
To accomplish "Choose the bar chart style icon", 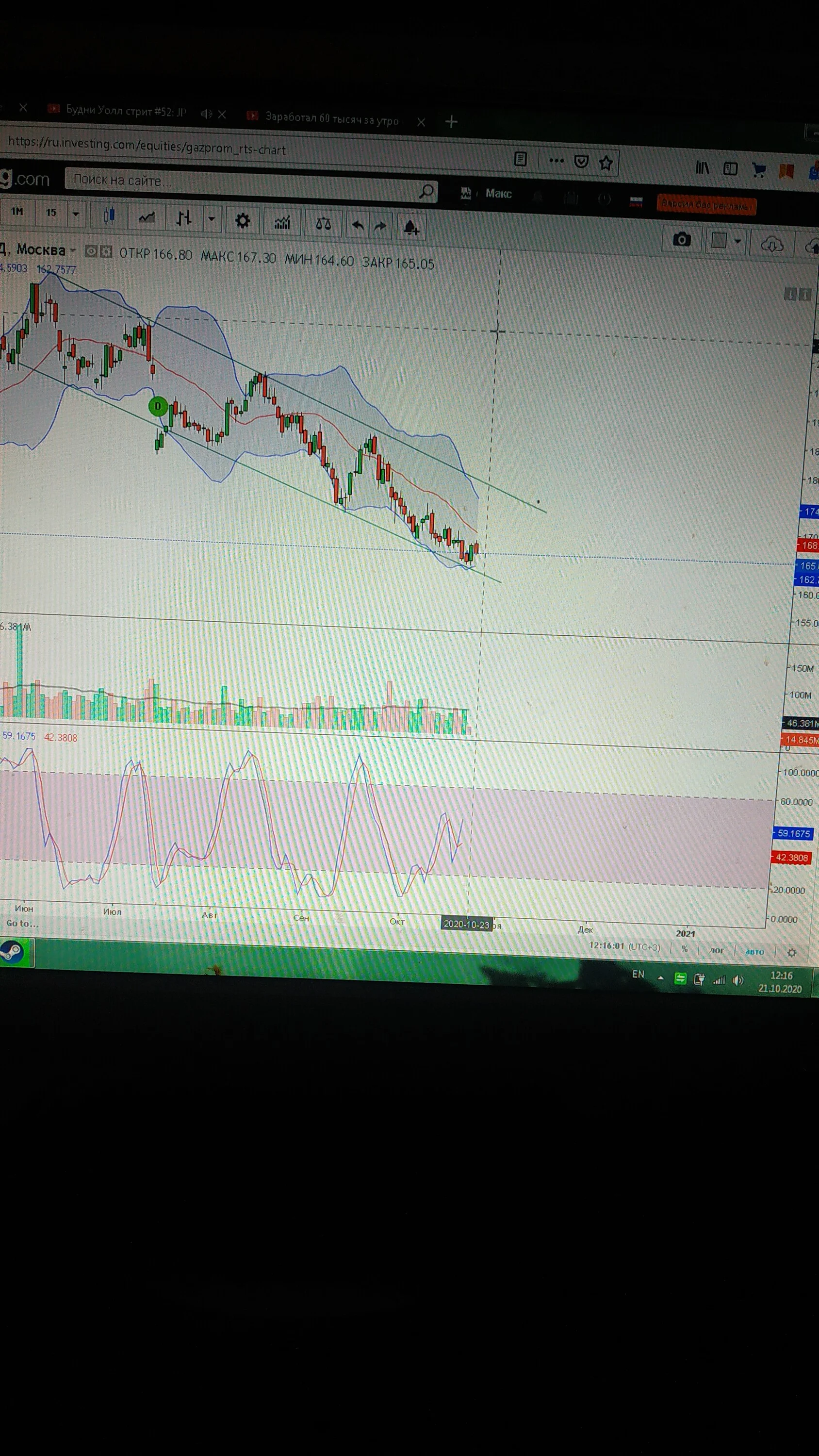I will point(184,218).
